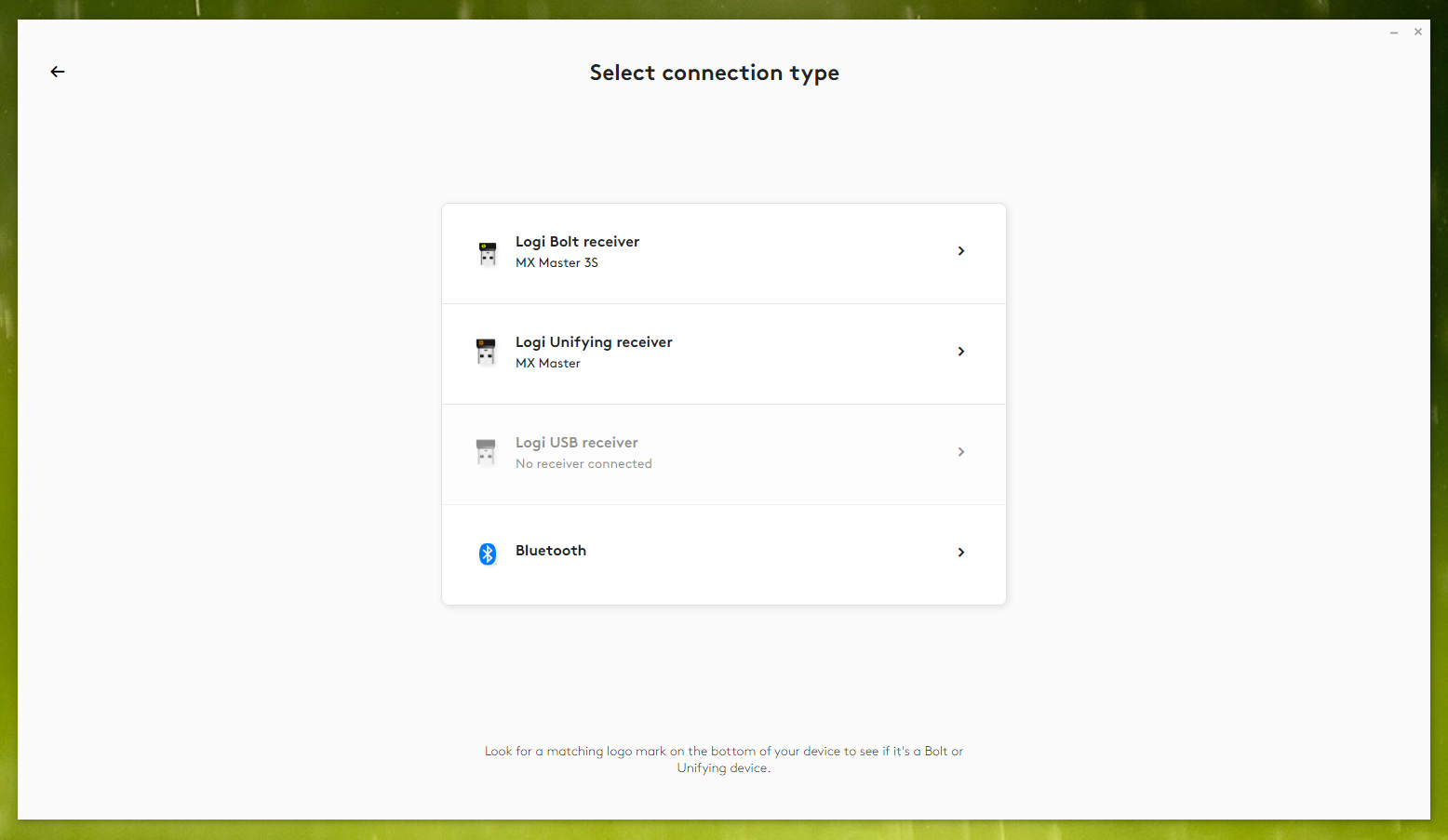Click the MX Master device subtitle under Unifying

[x=548, y=364]
